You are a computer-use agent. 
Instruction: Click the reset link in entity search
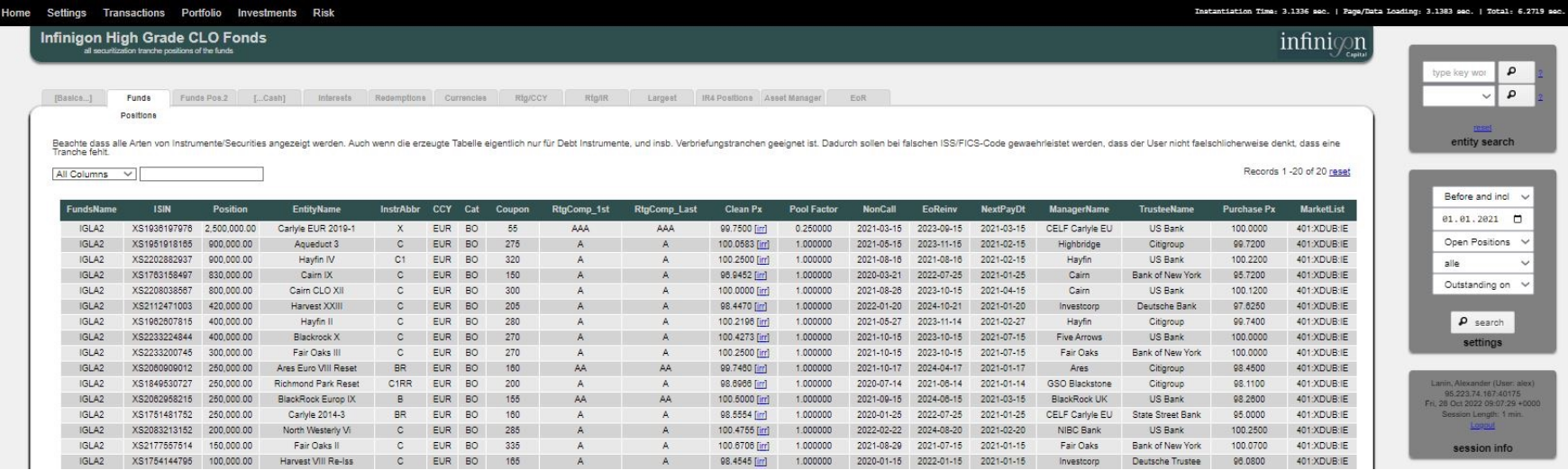[x=1482, y=129]
